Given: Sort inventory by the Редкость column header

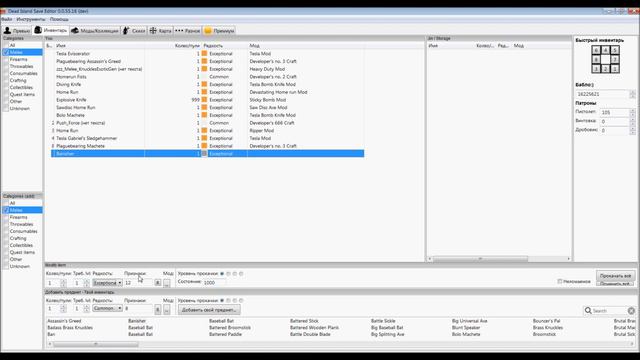Looking at the screenshot, I should [x=213, y=46].
